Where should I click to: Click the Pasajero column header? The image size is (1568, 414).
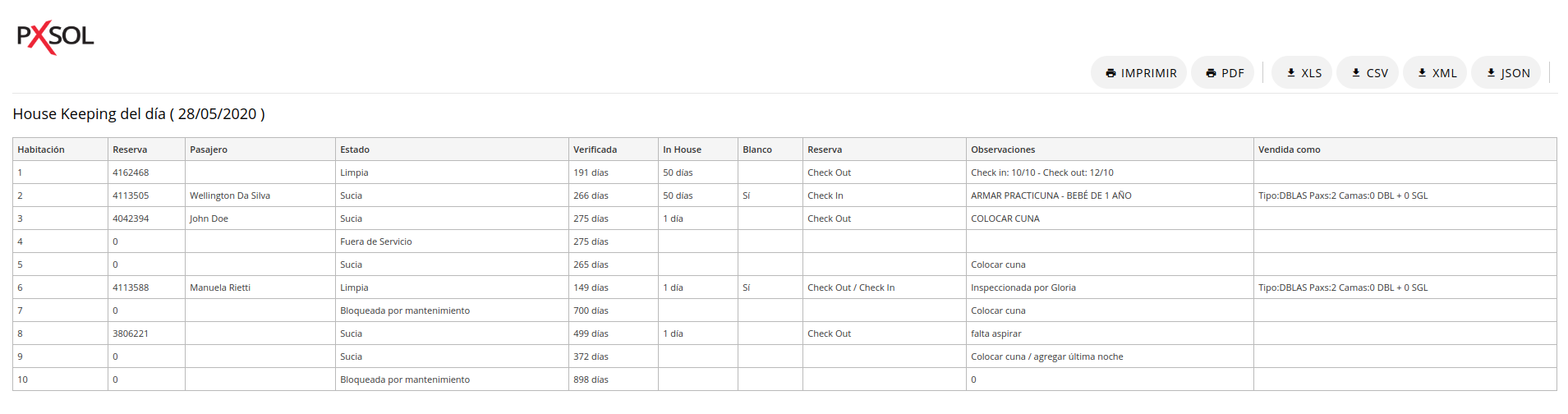coord(209,149)
